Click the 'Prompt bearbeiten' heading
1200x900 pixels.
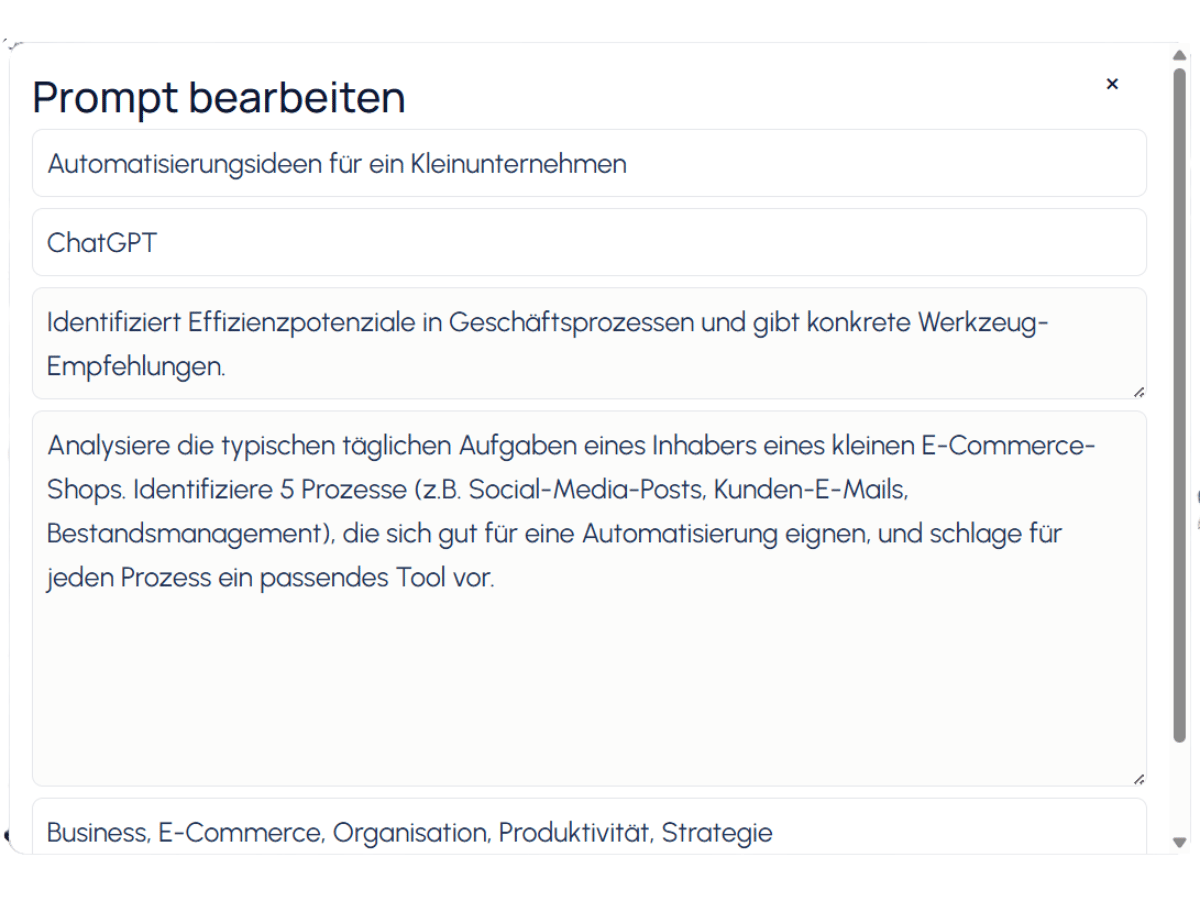point(219,97)
